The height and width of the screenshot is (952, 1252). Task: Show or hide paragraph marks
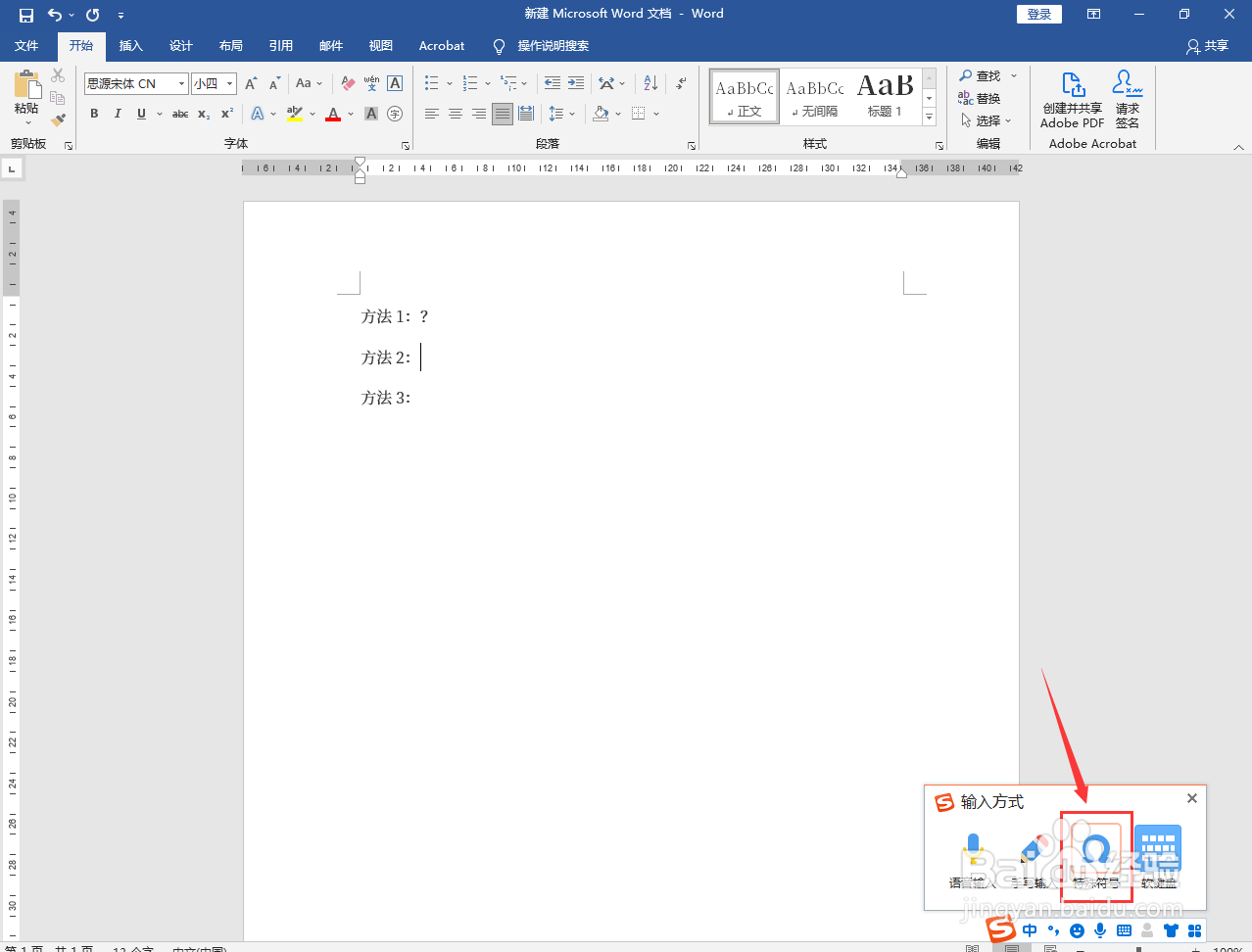point(681,83)
